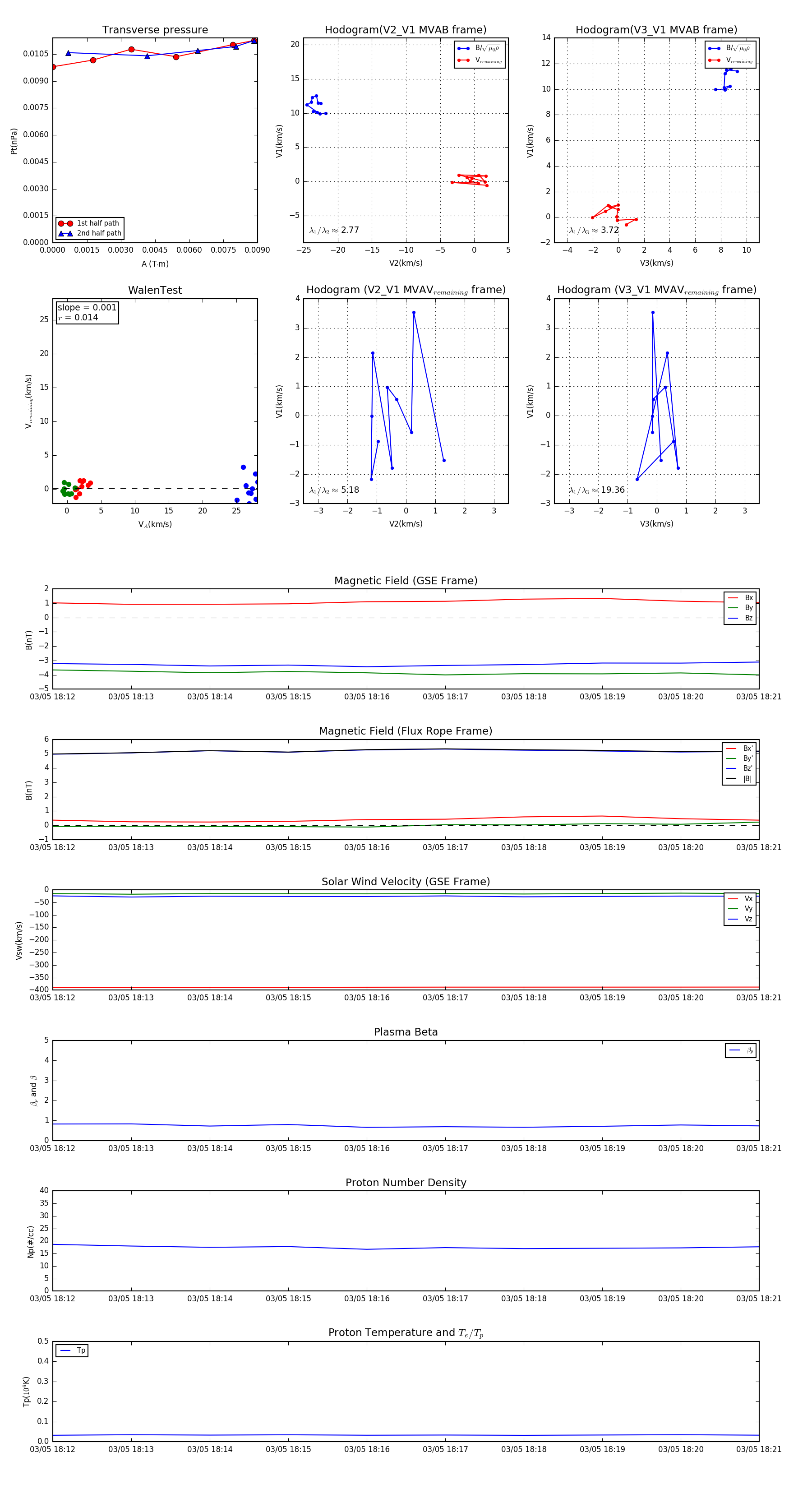Click the "Vsw(km/s)" y-axis label
Screen dimensions: 812x1489
pyautogui.click(x=19, y=940)
